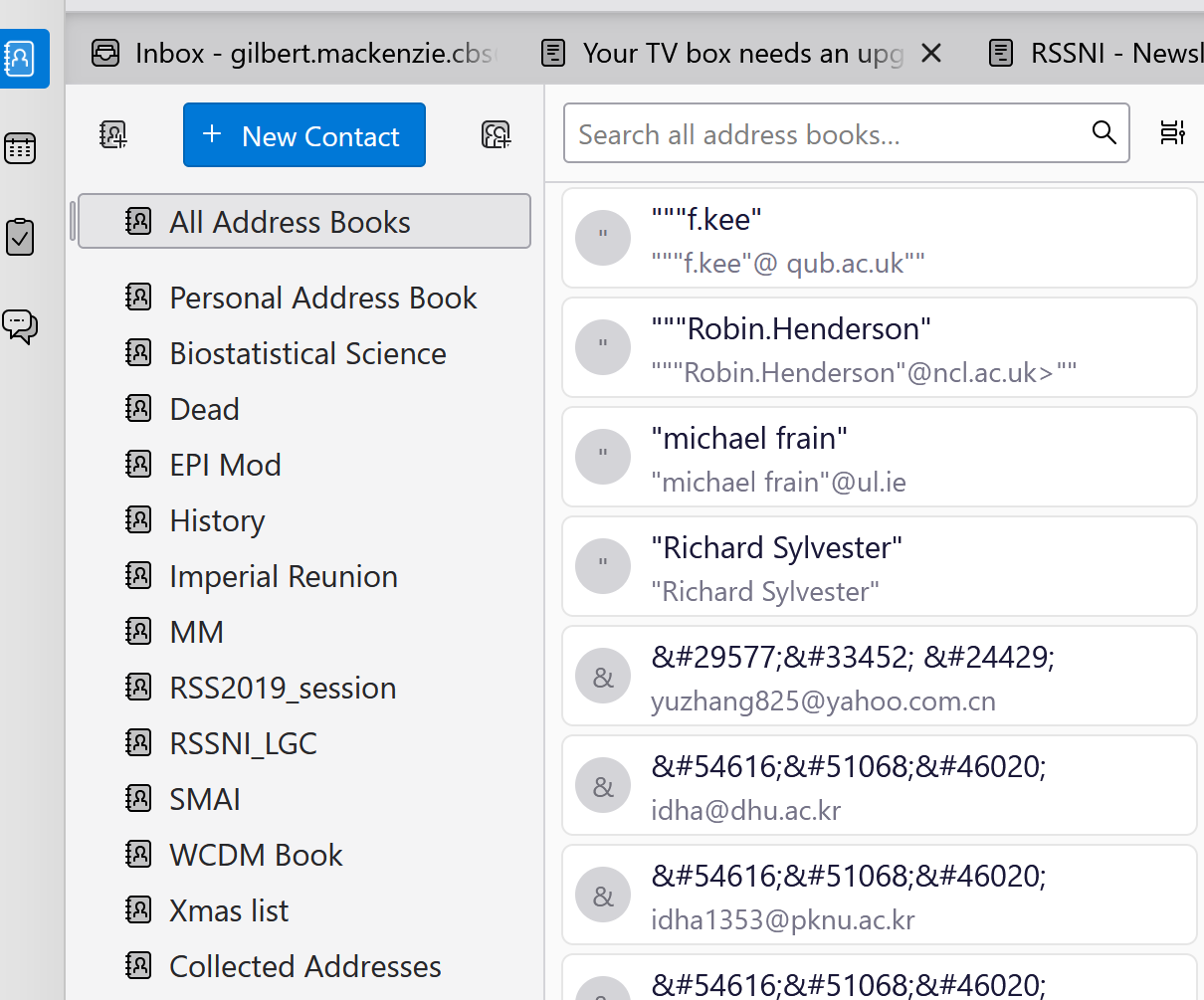This screenshot has width=1204, height=1000.
Task: Close the Your TV box tab
Action: pos(931,53)
